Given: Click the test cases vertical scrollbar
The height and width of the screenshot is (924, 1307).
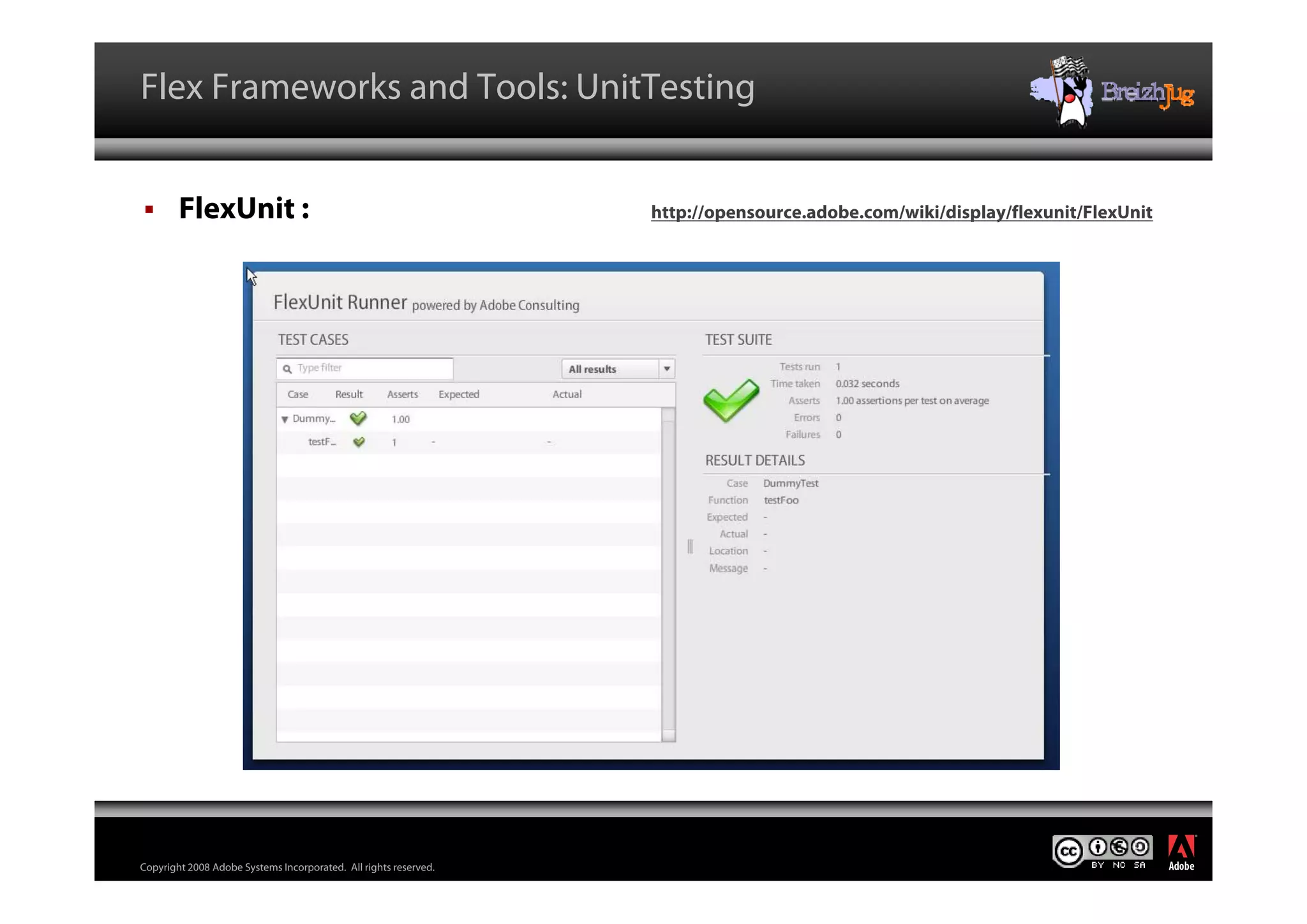Looking at the screenshot, I should pos(668,574).
